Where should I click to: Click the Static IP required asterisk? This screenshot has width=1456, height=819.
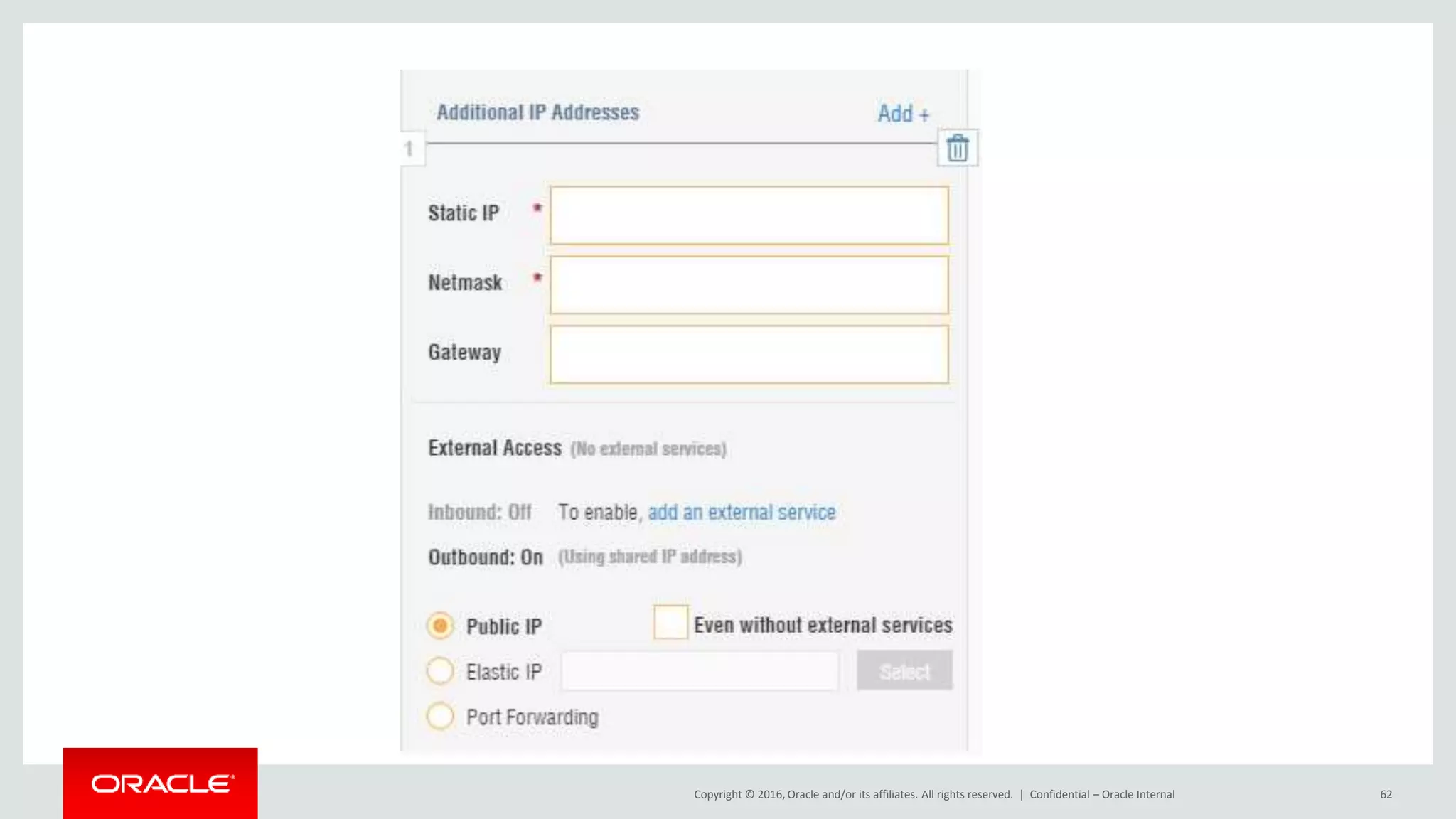tap(537, 208)
